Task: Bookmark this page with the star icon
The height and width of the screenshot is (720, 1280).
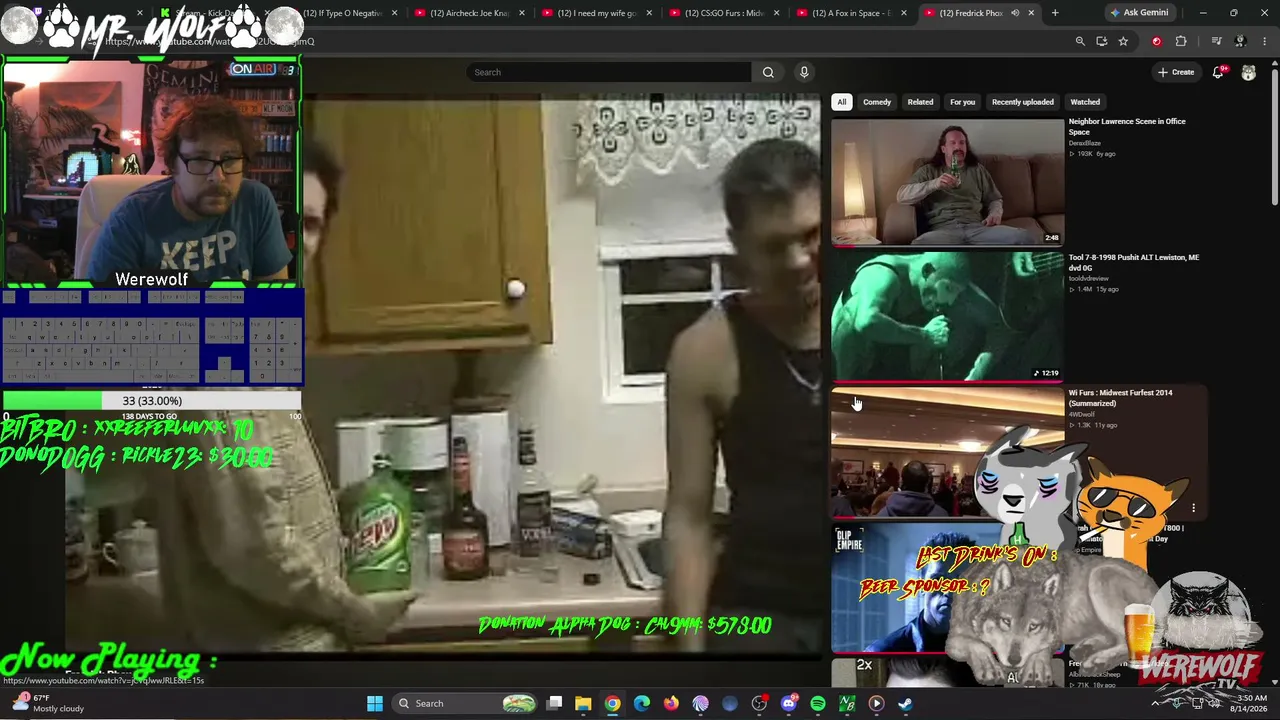Action: [1123, 41]
